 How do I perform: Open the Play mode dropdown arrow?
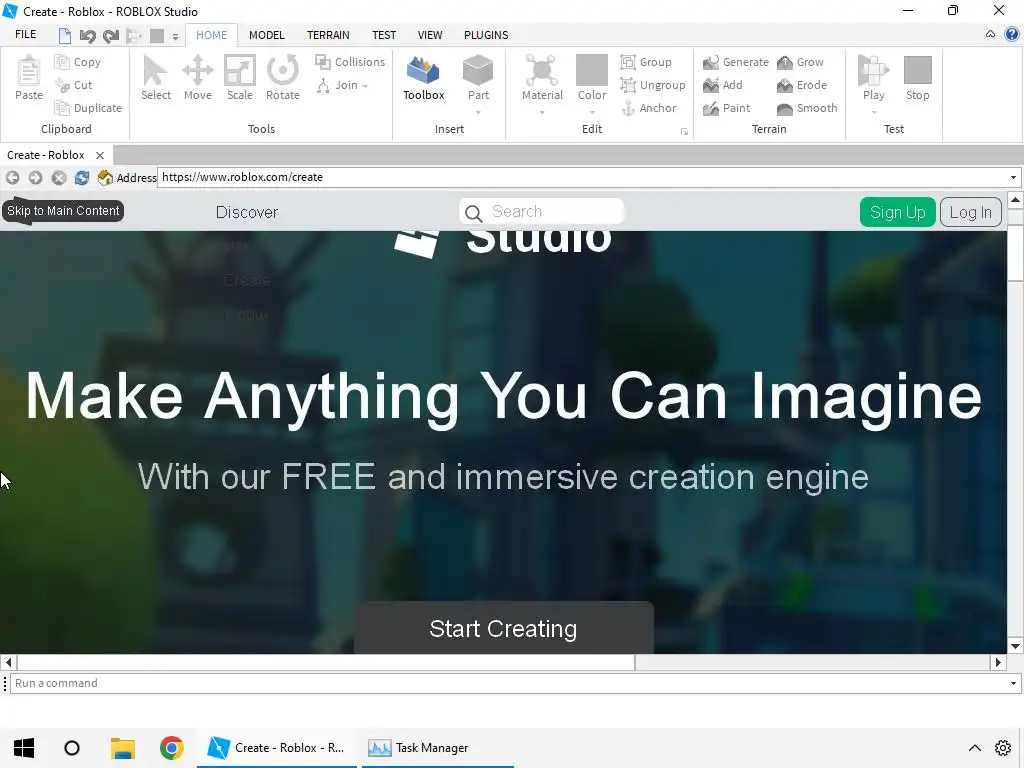click(x=873, y=112)
